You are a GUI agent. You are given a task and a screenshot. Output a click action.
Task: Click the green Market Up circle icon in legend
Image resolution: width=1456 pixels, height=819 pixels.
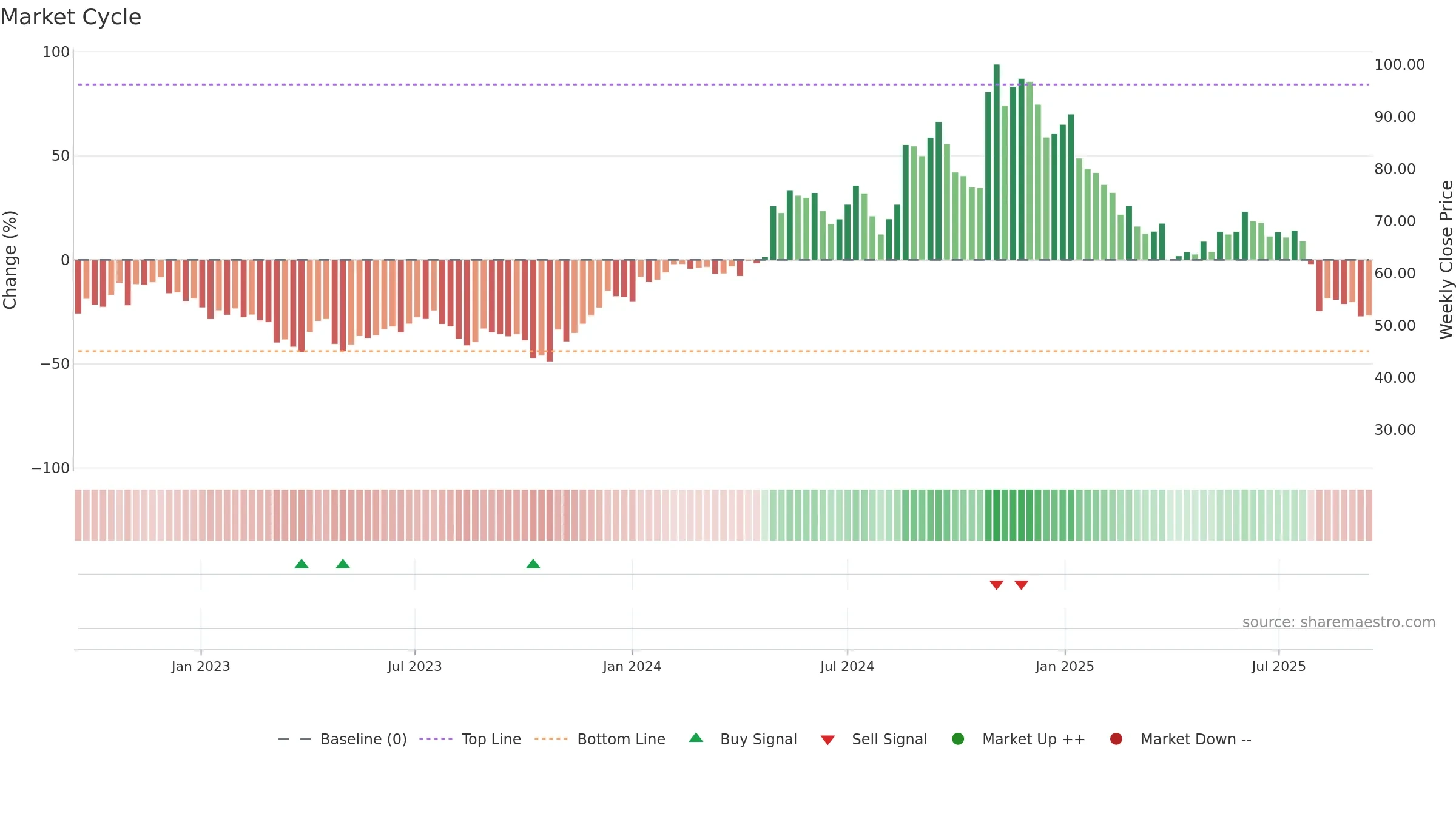click(x=959, y=739)
